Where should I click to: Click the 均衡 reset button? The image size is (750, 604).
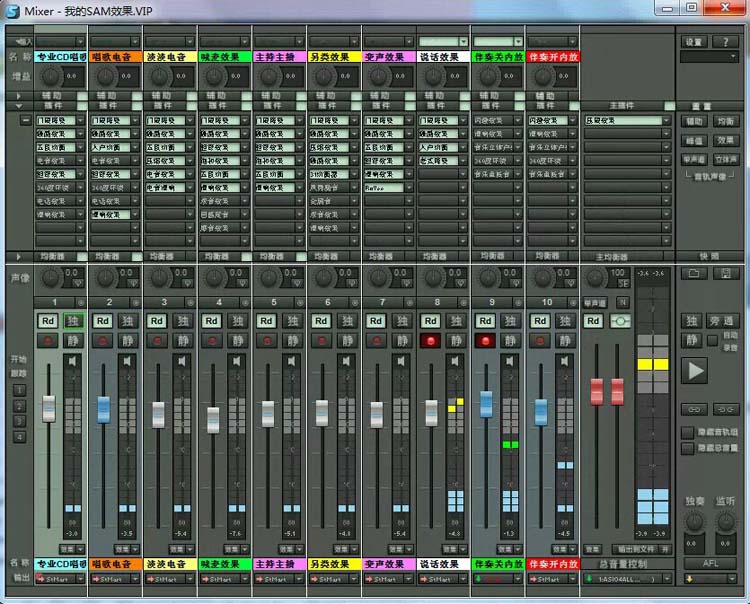pyautogui.click(x=725, y=121)
